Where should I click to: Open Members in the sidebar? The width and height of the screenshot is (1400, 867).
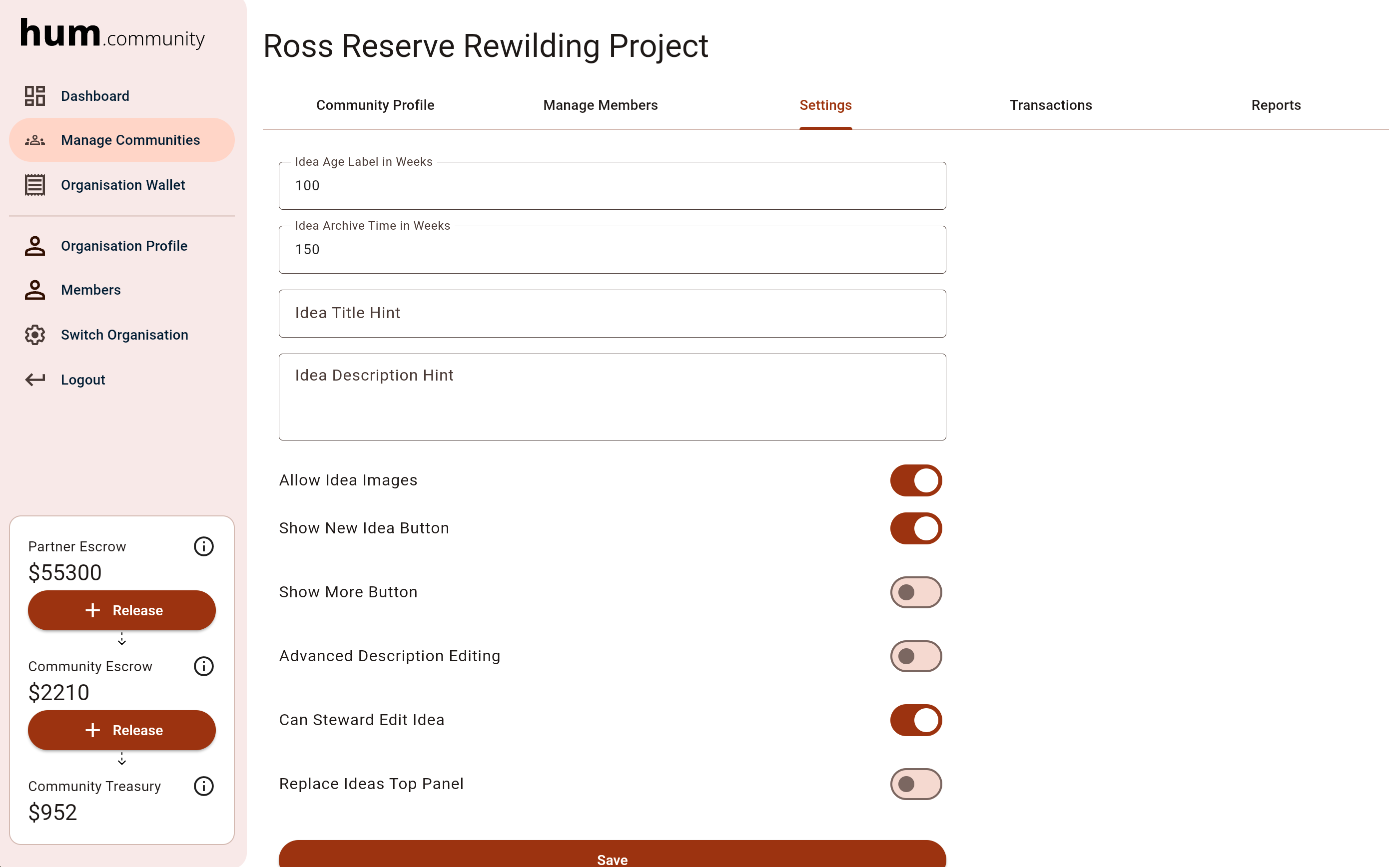pos(90,290)
